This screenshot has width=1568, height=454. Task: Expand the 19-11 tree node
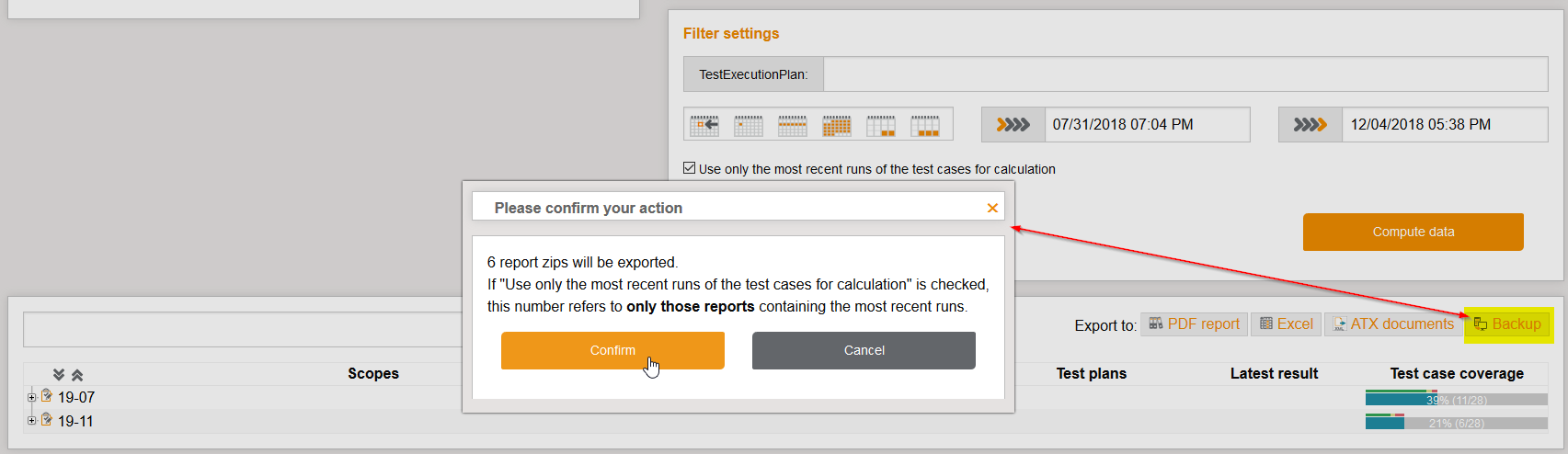(31, 421)
